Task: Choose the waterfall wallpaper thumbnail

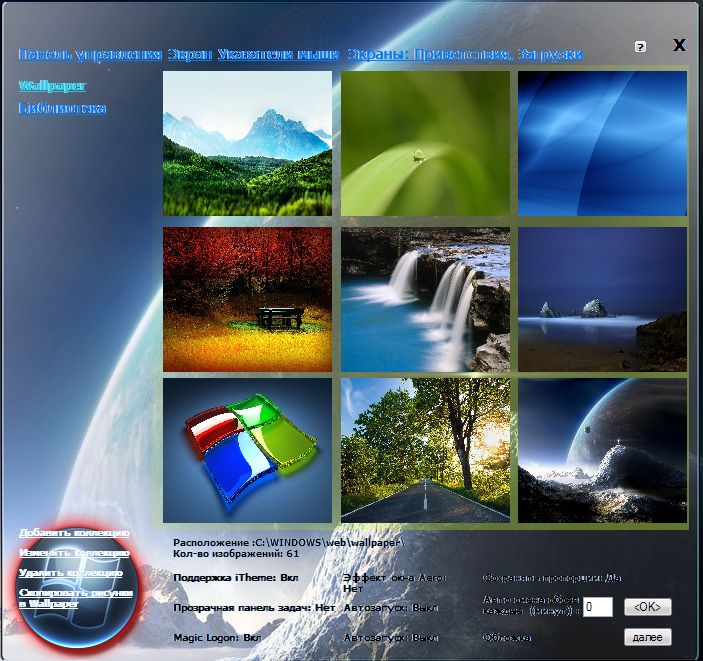Action: (425, 299)
